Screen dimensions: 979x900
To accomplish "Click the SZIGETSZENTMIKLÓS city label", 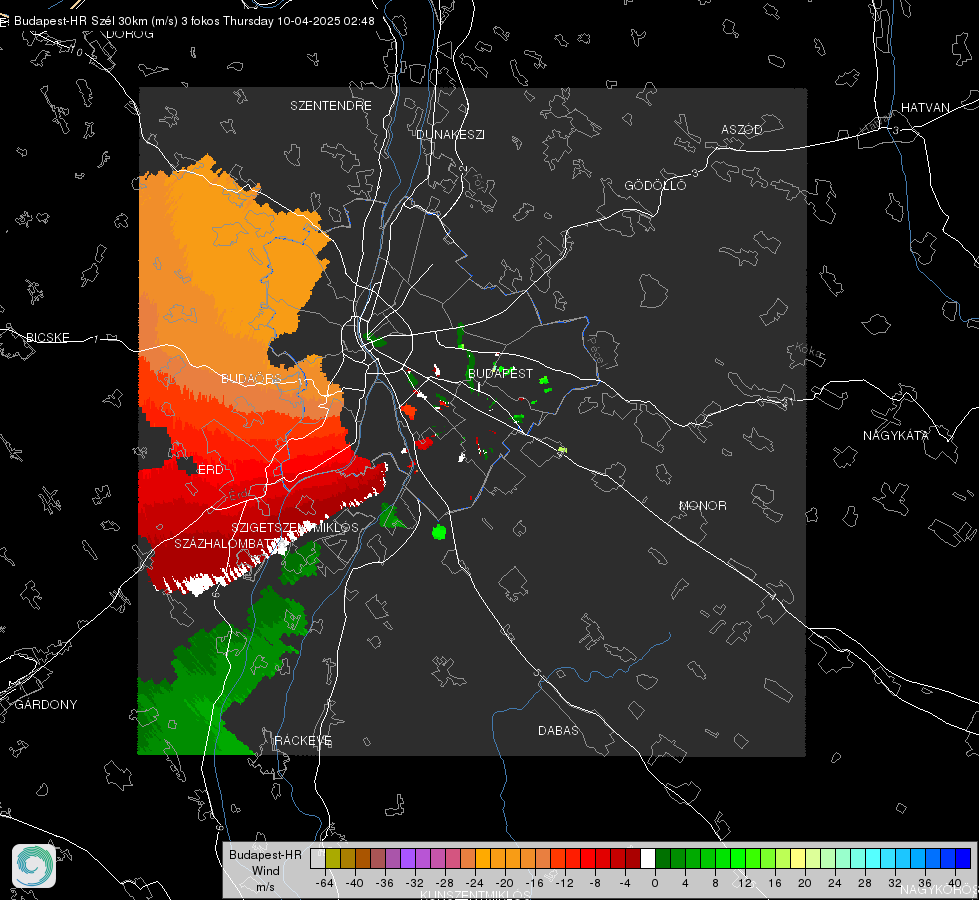I will click(295, 528).
